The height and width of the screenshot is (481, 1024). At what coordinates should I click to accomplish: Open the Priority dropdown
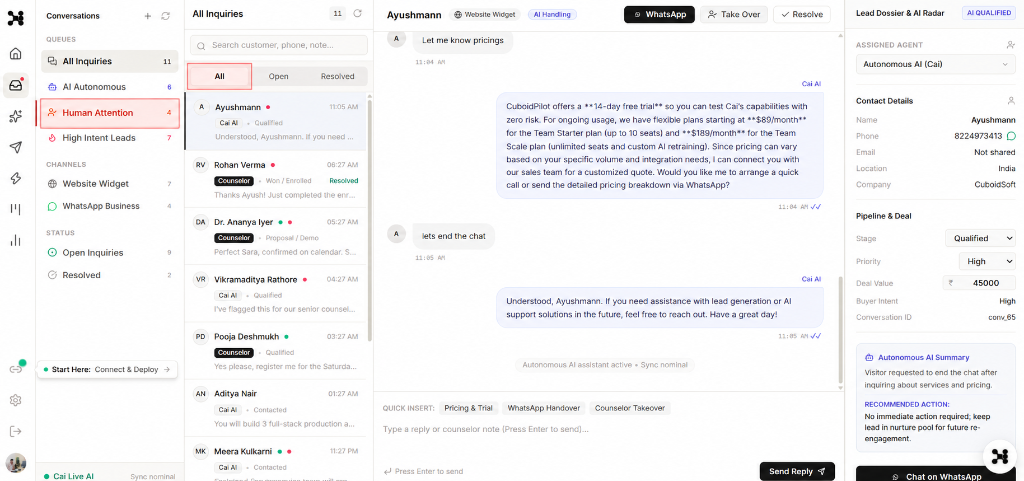987,261
